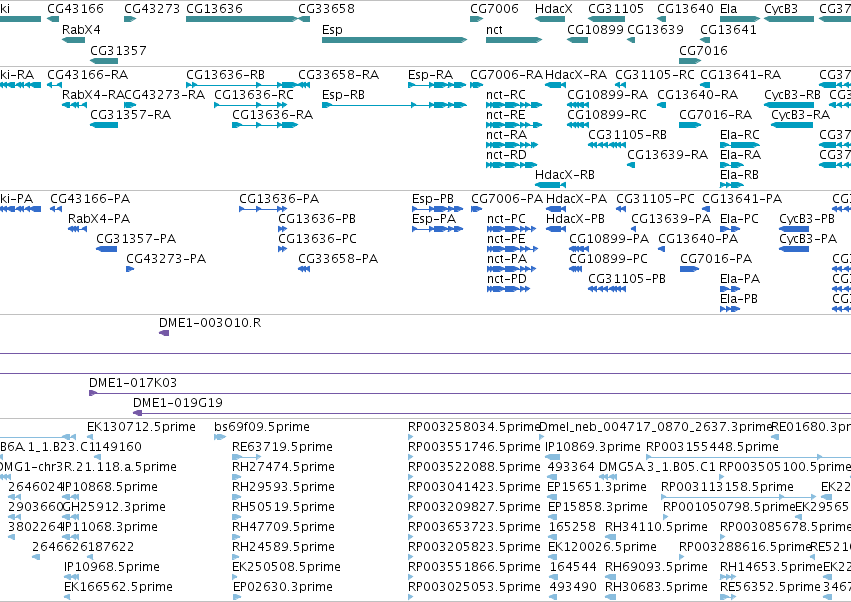Open the CG31105-PB protein label

(x=627, y=279)
